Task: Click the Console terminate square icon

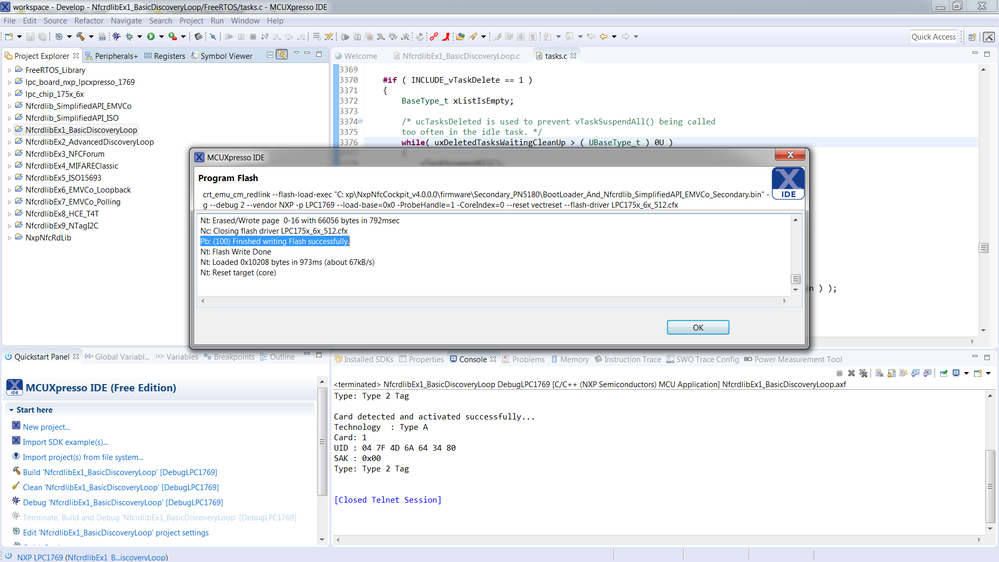Action: (x=840, y=373)
